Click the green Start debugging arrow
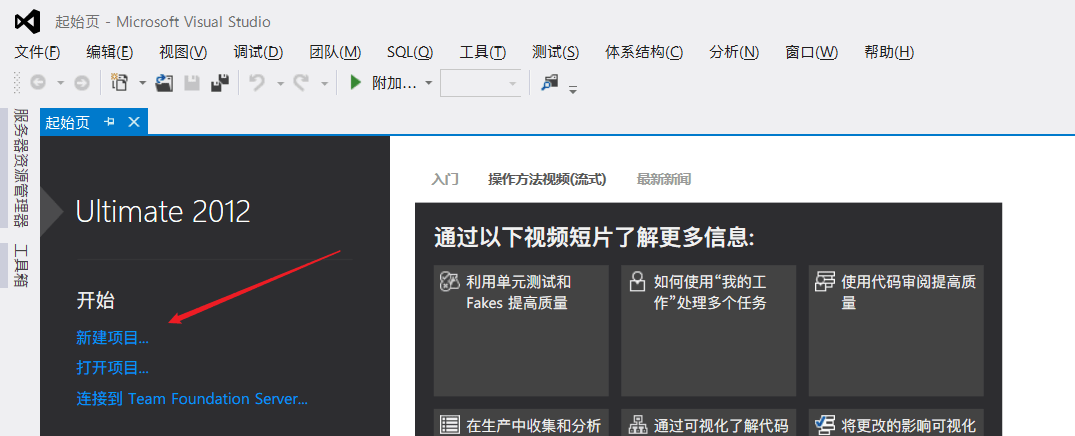Image resolution: width=1075 pixels, height=436 pixels. 355,84
